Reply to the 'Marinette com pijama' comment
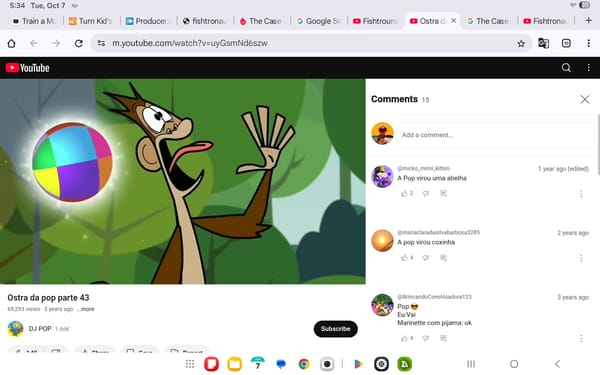 tap(443, 338)
